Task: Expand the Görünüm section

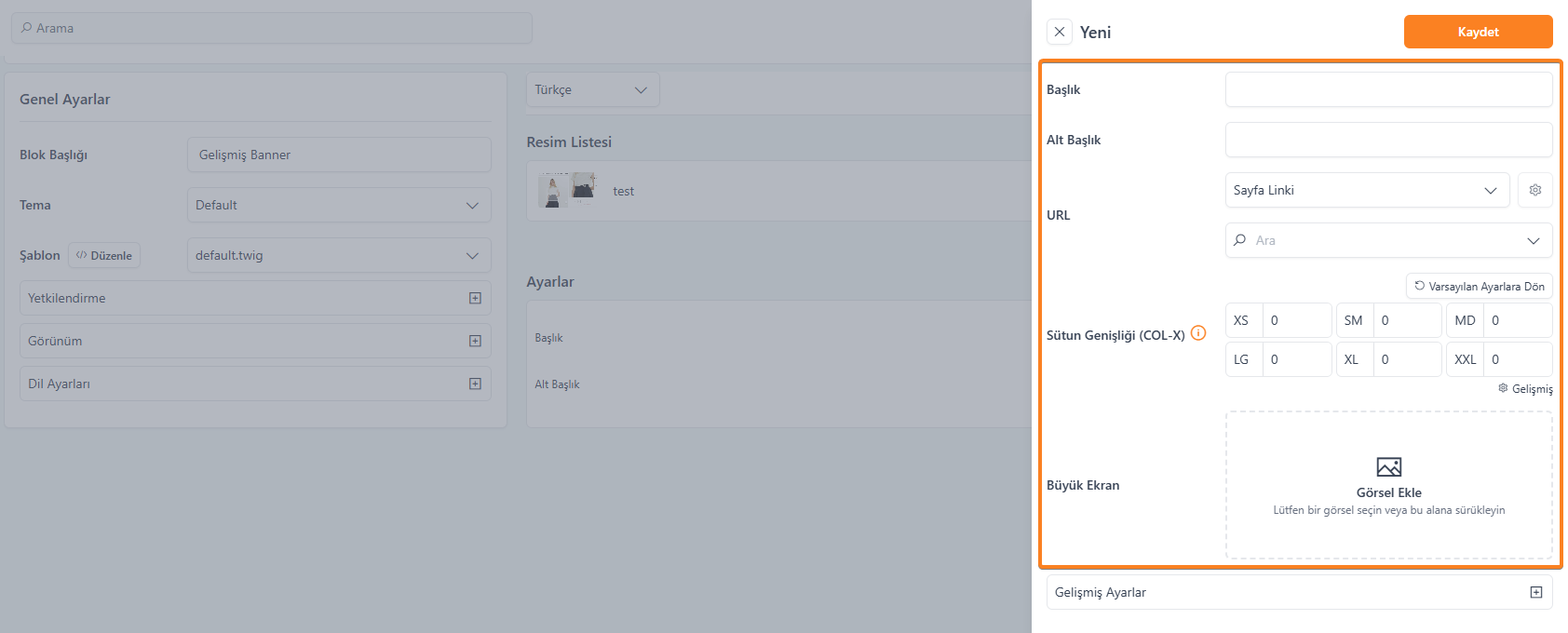Action: click(x=255, y=341)
